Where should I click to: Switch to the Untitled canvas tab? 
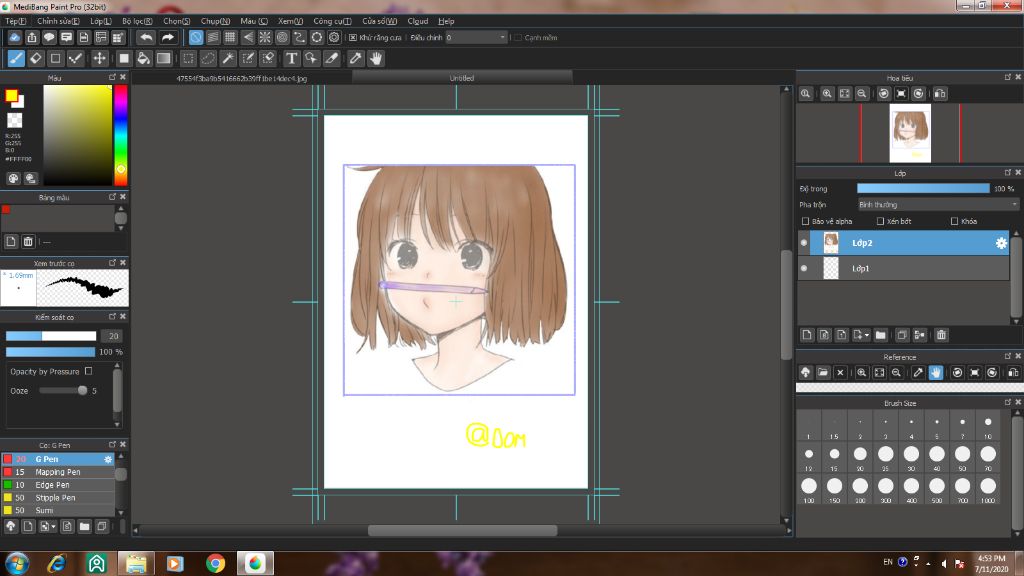[462, 78]
